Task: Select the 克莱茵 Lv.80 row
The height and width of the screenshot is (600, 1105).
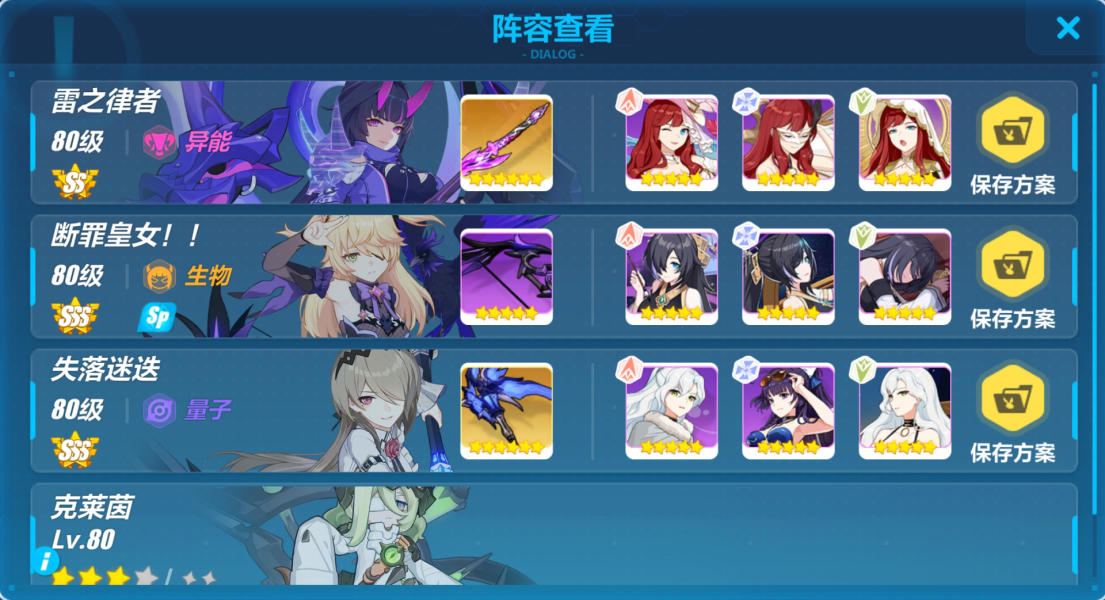Action: pos(554,534)
